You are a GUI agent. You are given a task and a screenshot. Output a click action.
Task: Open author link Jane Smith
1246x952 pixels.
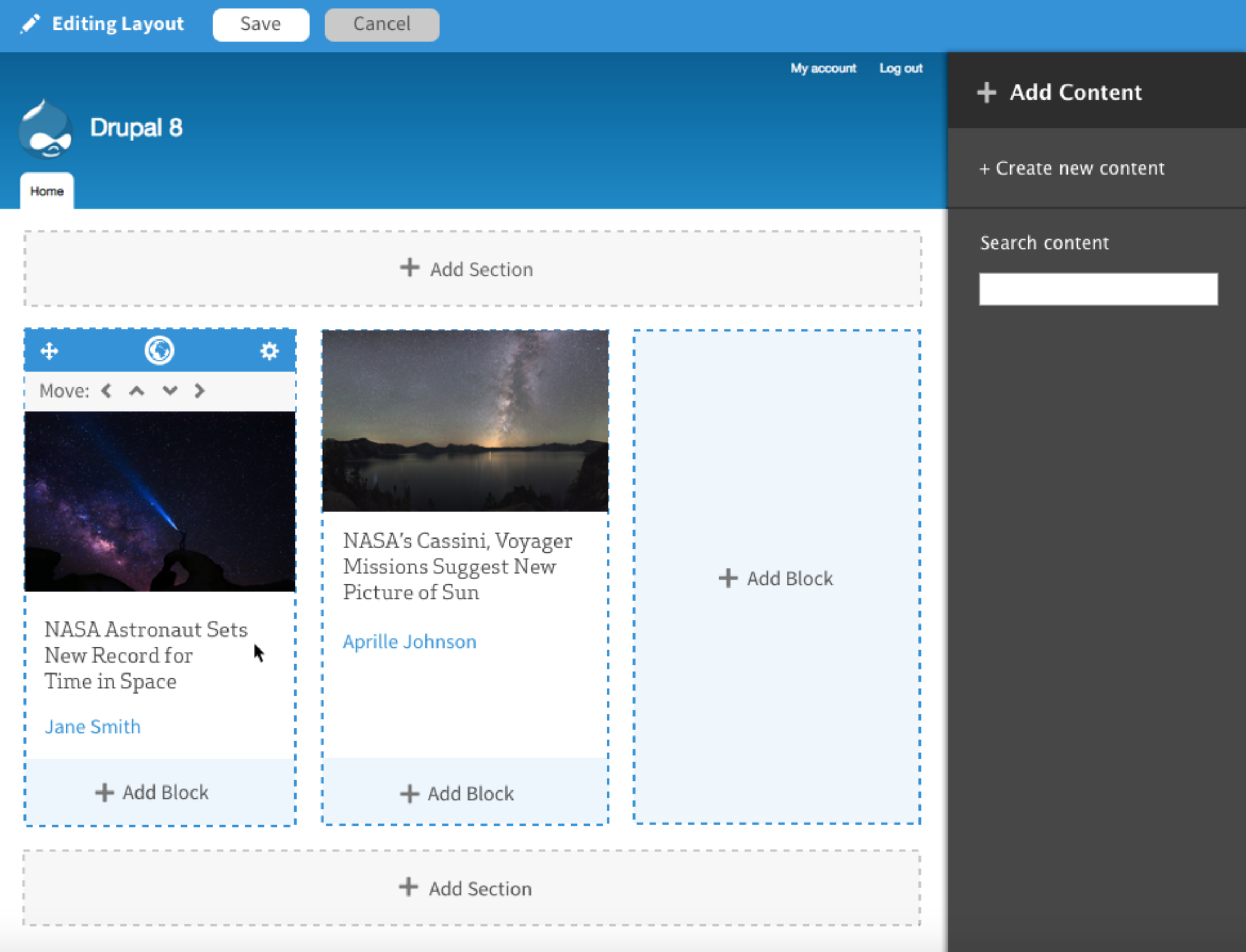pyautogui.click(x=93, y=726)
